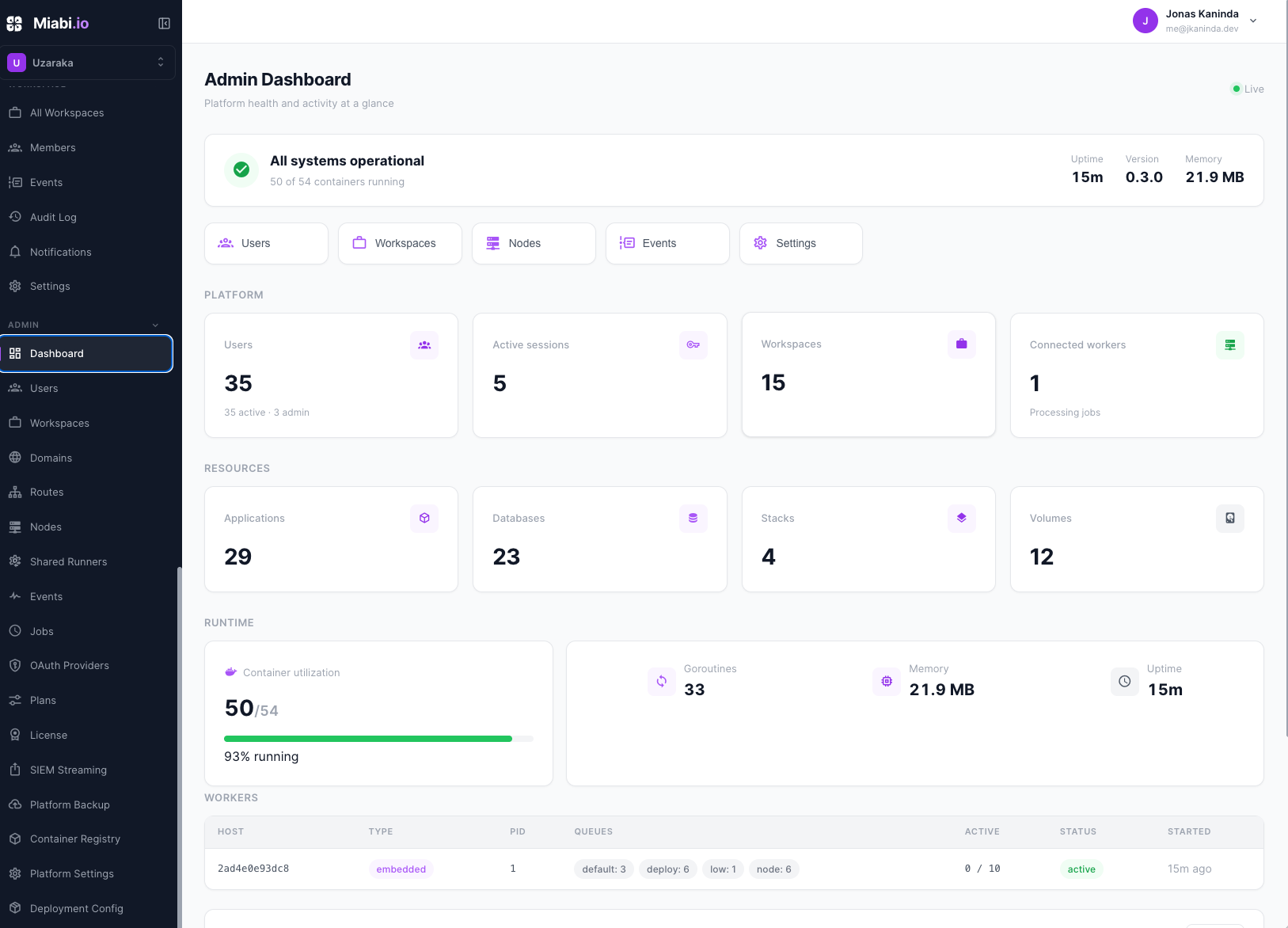The height and width of the screenshot is (928, 1288).
Task: Click the Live status indicator
Action: pos(1247,89)
